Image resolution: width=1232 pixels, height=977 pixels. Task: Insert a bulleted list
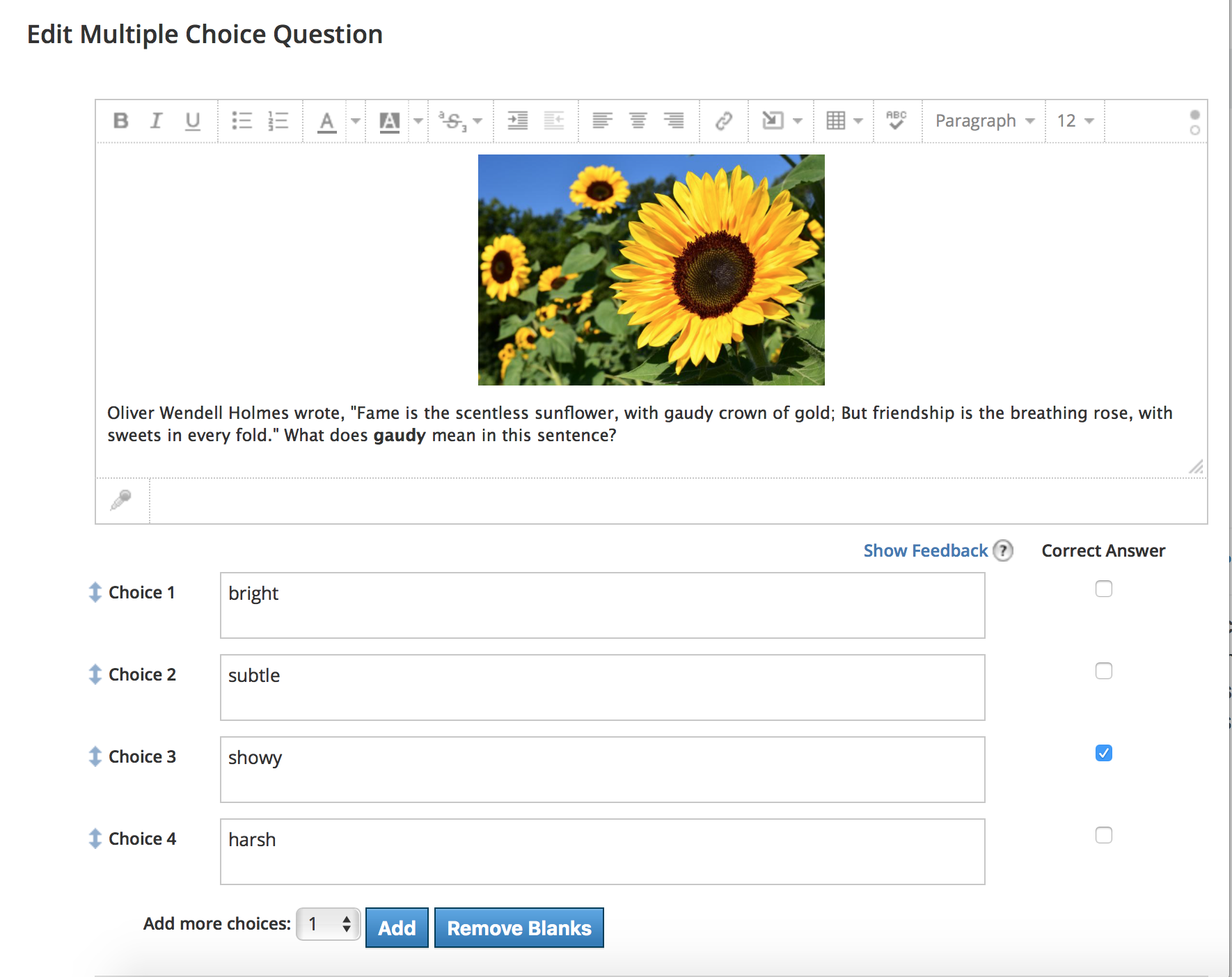[242, 121]
